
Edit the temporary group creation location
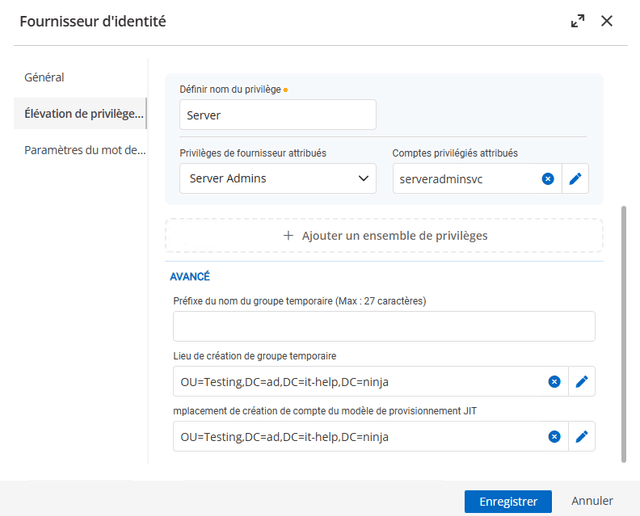click(581, 382)
